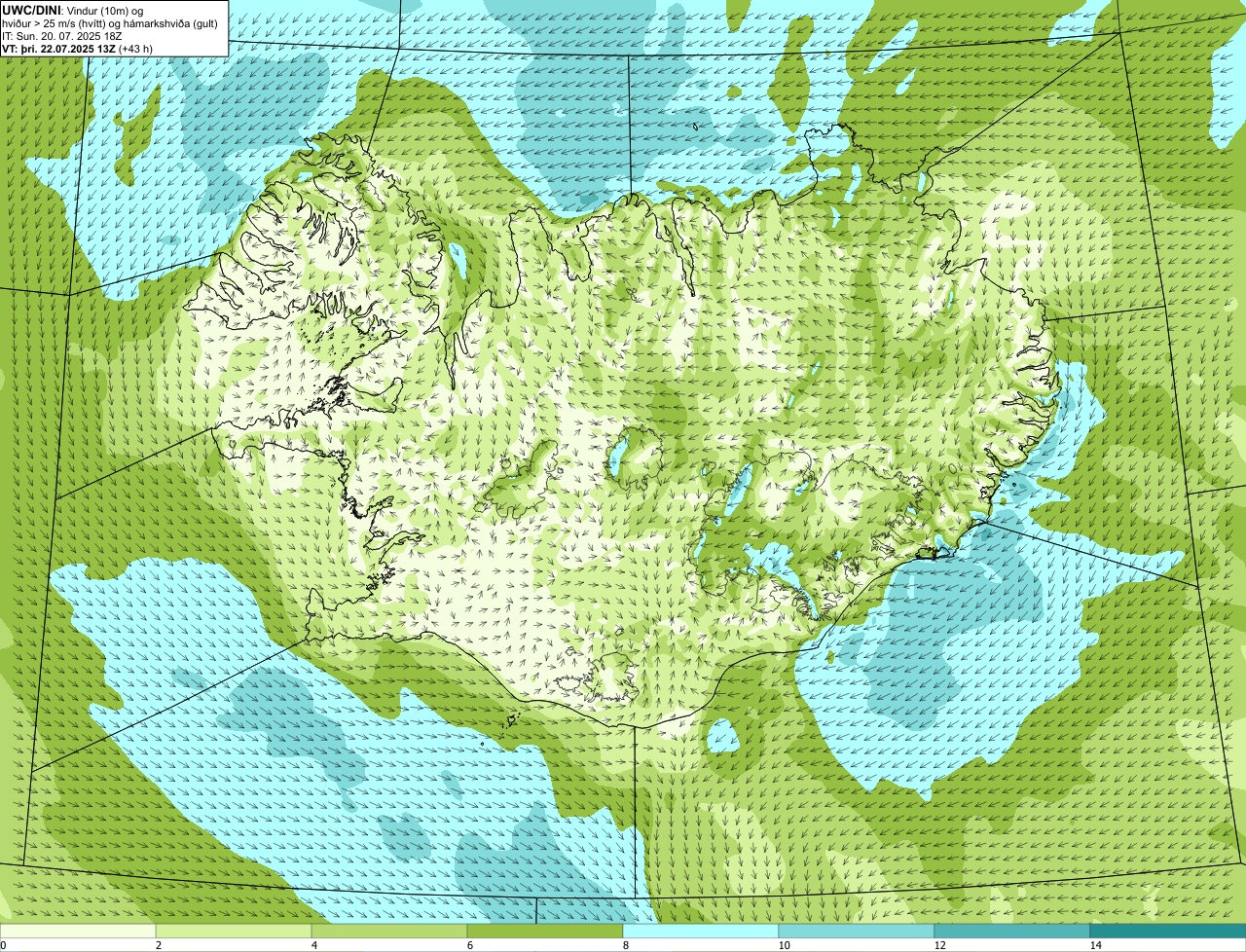Click the 'IT: Sun. 20. 07. 2025 18Z' line
Screen dimensions: 1246x952
click(62, 36)
